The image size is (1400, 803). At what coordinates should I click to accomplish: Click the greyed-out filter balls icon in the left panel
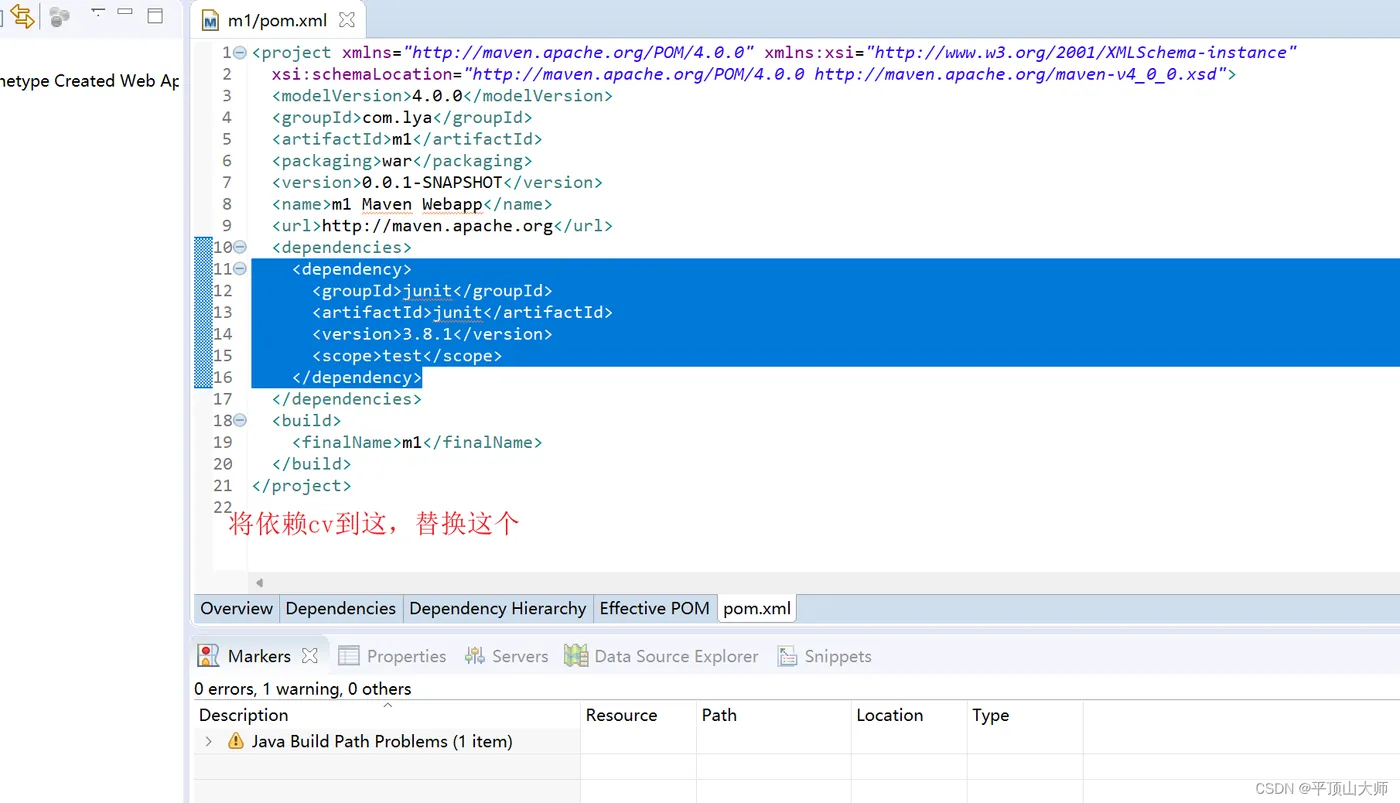(60, 16)
